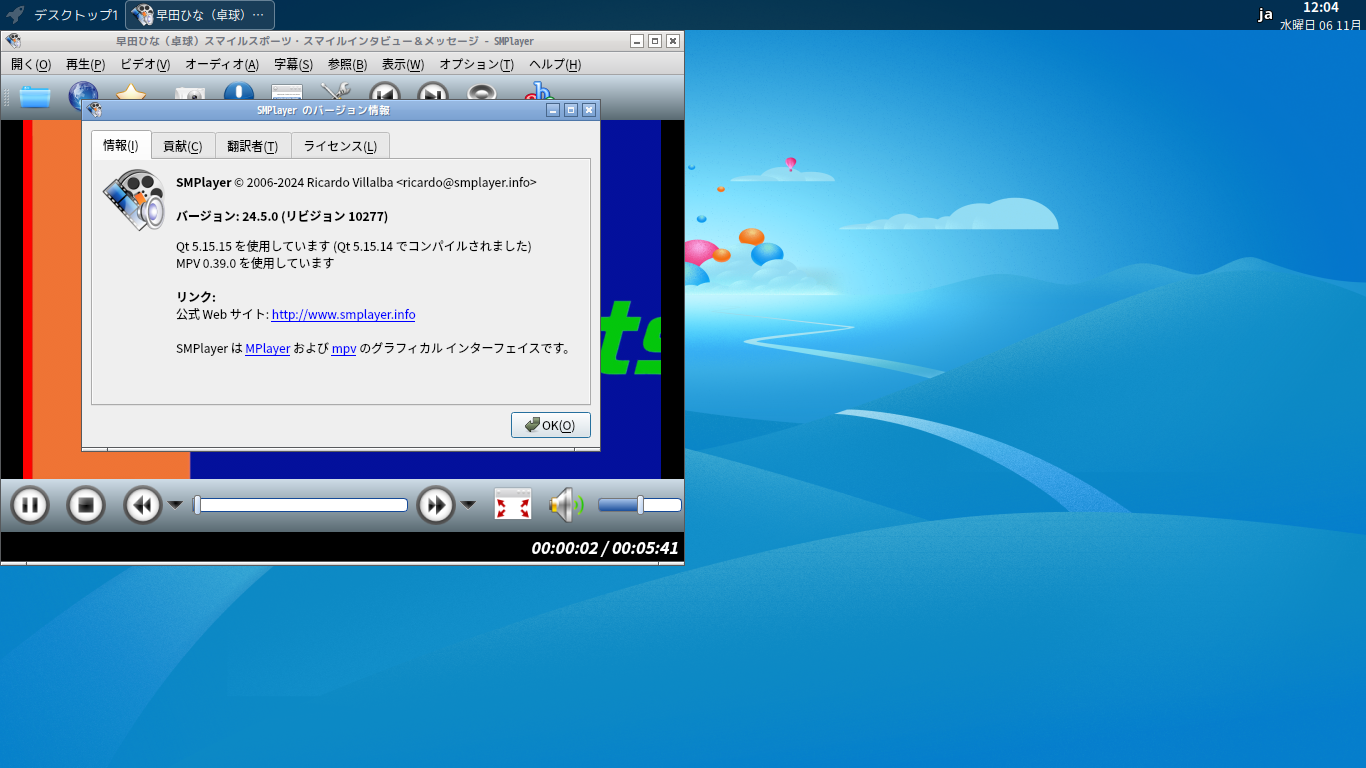The width and height of the screenshot is (1366, 768).
Task: Click the rocket application launcher icon
Action: pyautogui.click(x=15, y=15)
